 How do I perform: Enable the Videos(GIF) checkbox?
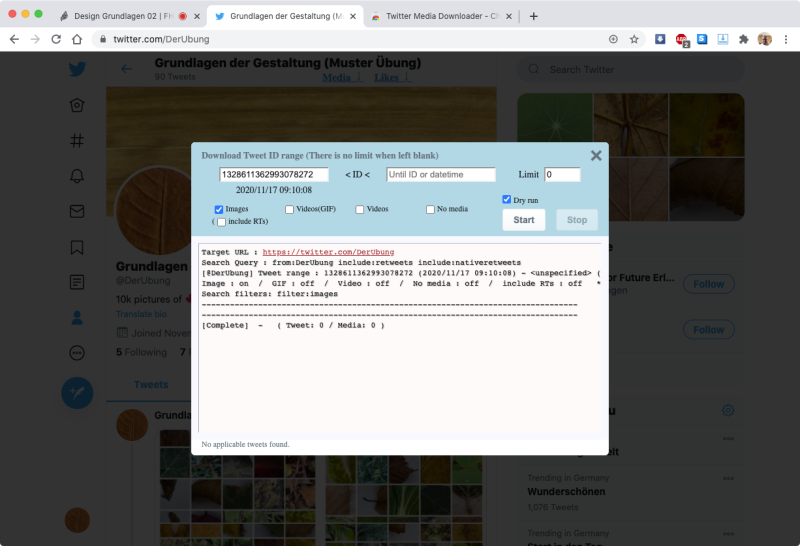(290, 209)
